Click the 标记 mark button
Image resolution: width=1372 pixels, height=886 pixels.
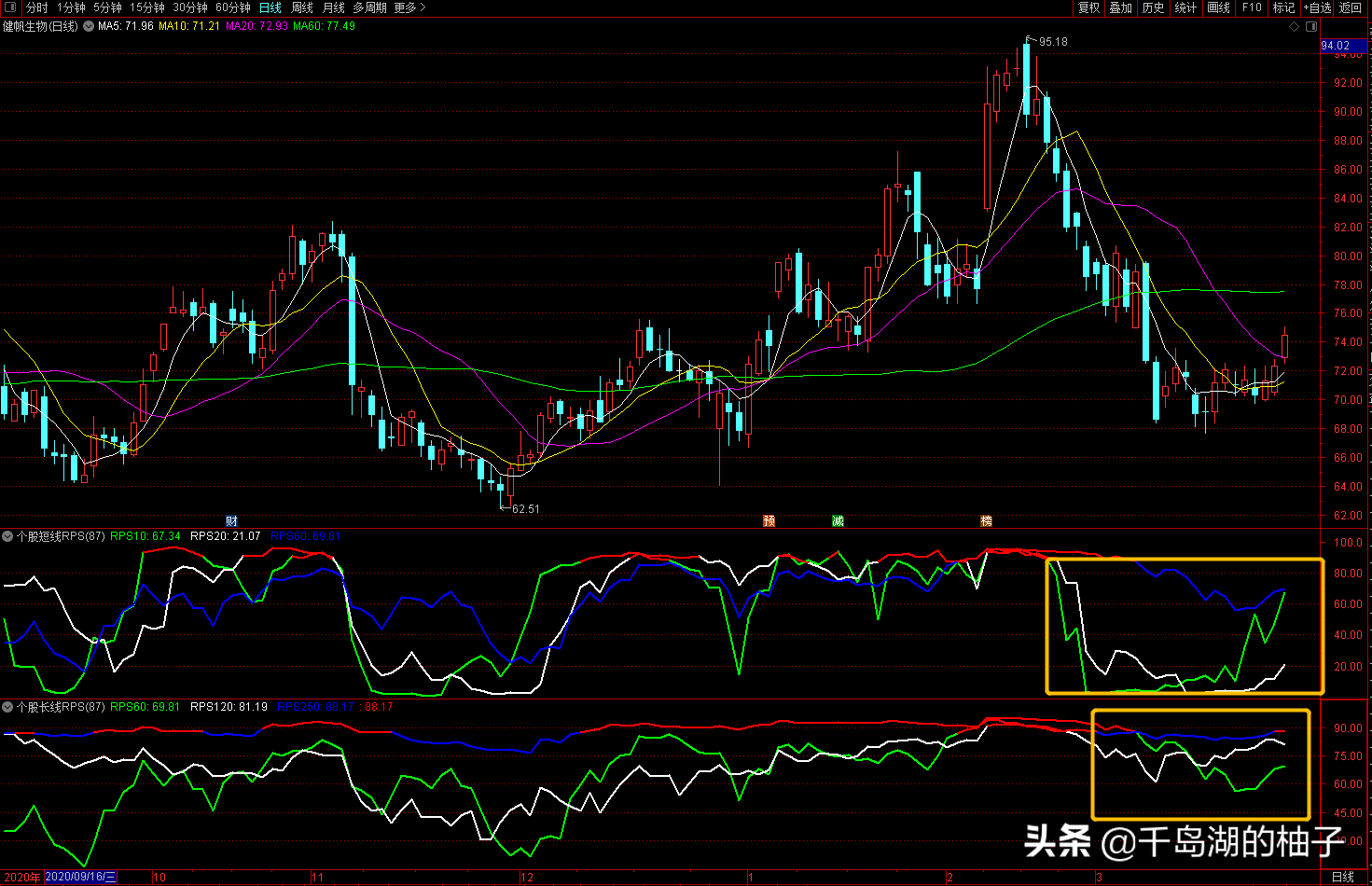click(x=1284, y=7)
